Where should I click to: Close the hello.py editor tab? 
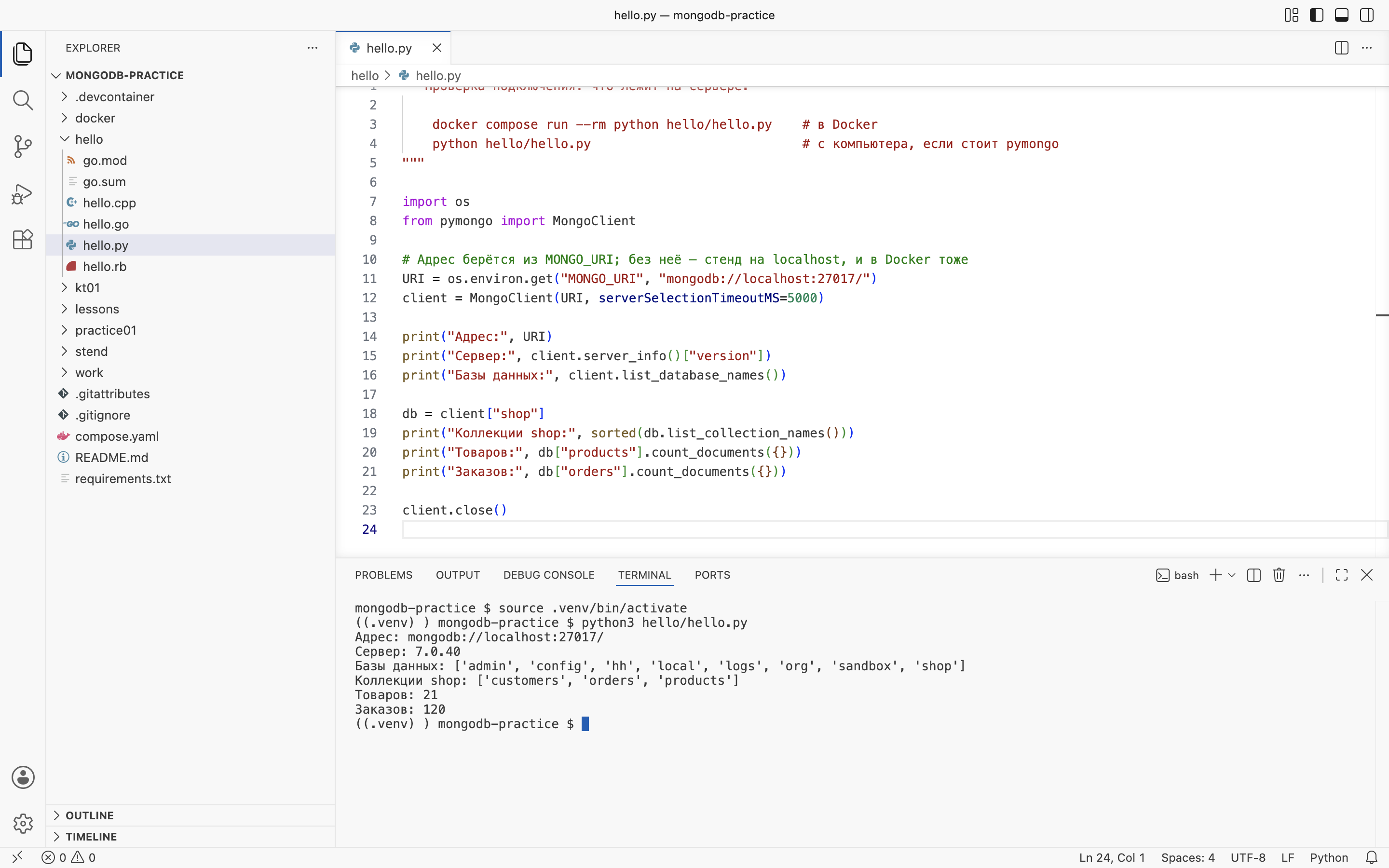(437, 48)
